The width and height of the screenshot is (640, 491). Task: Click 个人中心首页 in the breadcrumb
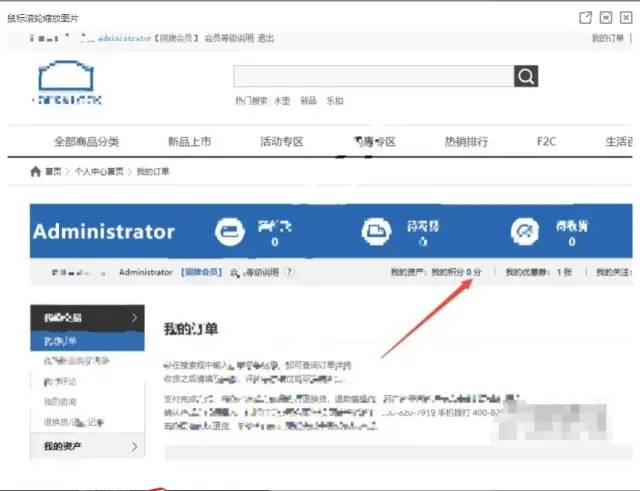tap(99, 171)
